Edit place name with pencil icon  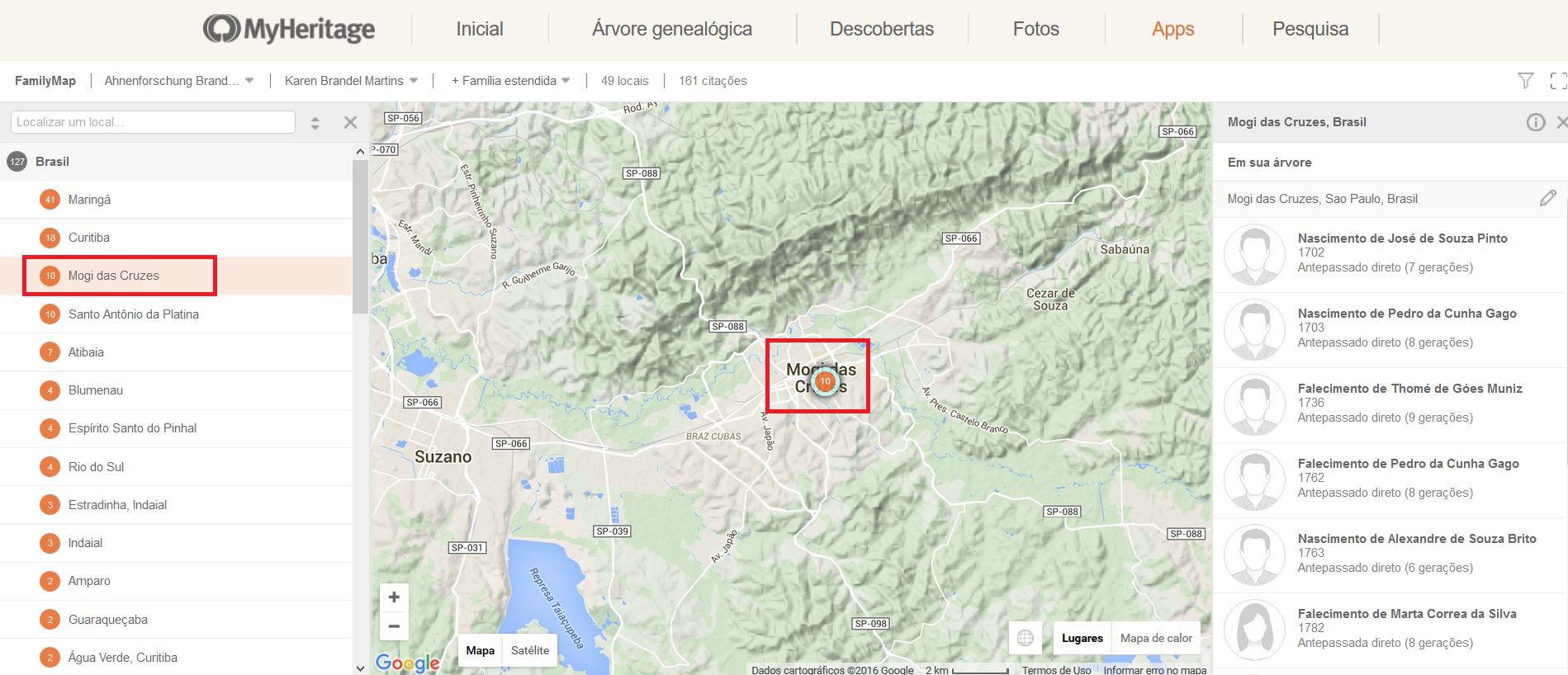tap(1547, 198)
